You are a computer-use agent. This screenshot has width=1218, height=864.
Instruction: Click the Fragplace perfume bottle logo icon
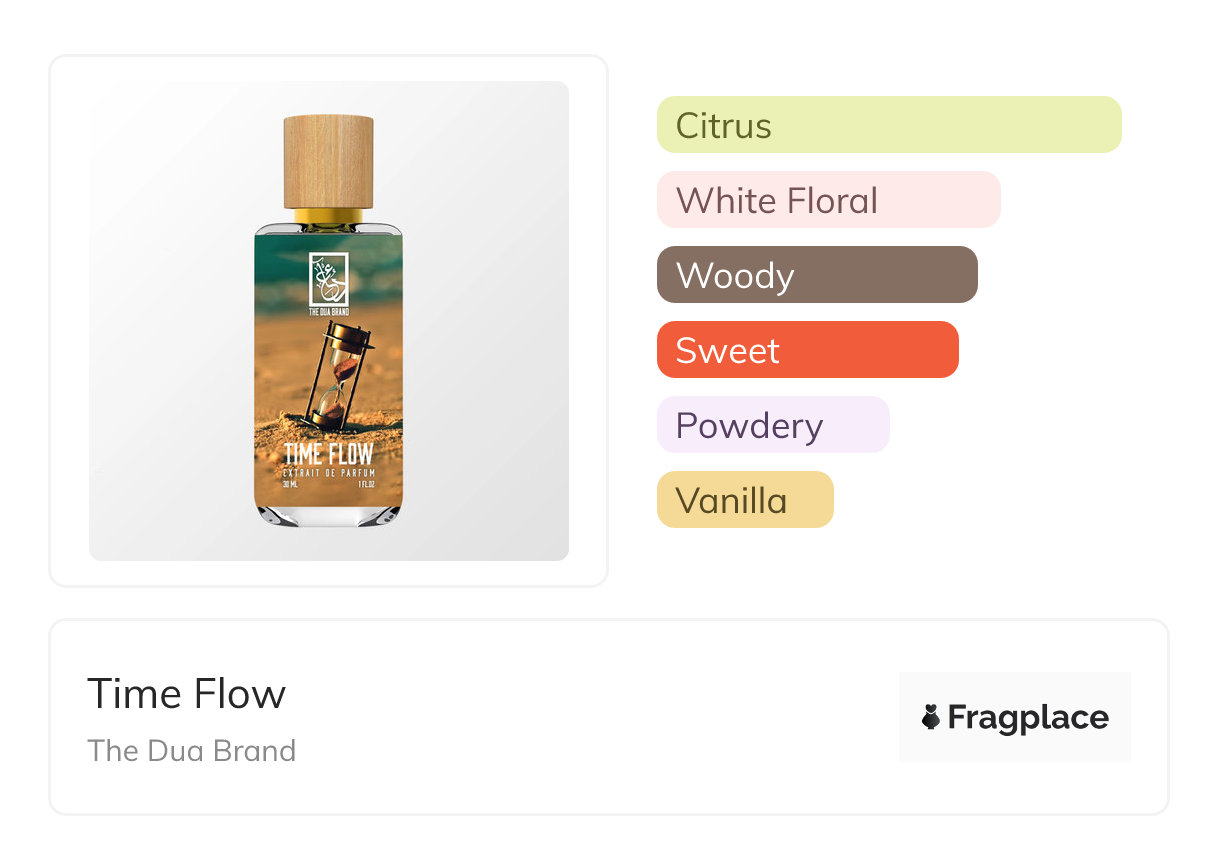coord(931,717)
